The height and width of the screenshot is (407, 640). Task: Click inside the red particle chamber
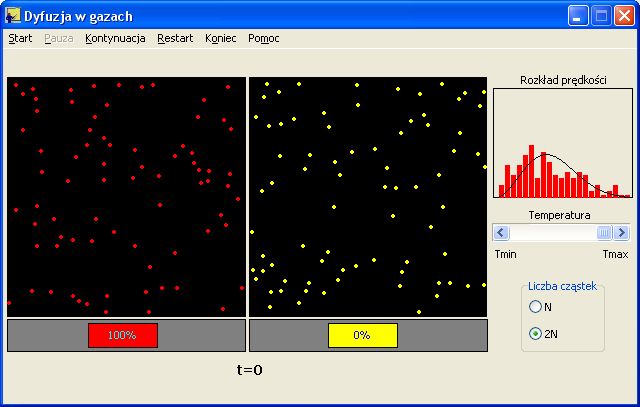126,197
